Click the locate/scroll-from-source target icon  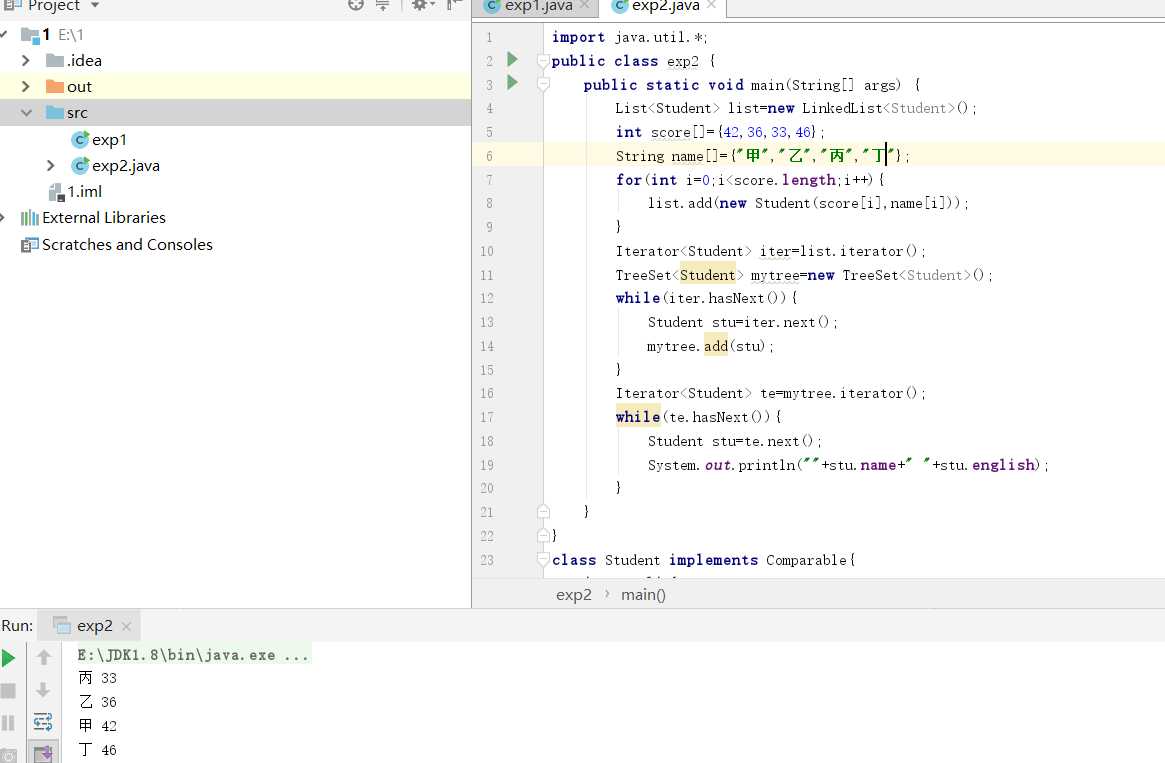tap(356, 5)
